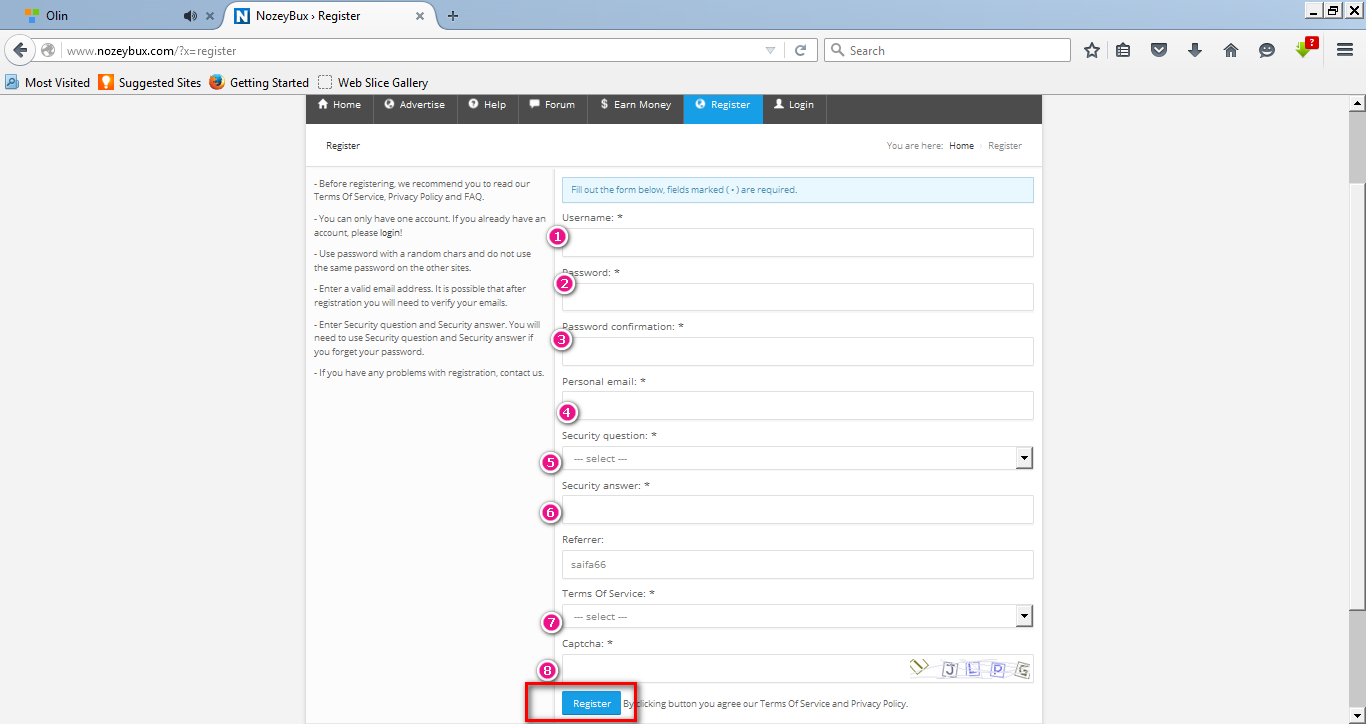Viewport: 1366px width, 724px height.
Task: Open a new tab with plus button
Action: 453,16
